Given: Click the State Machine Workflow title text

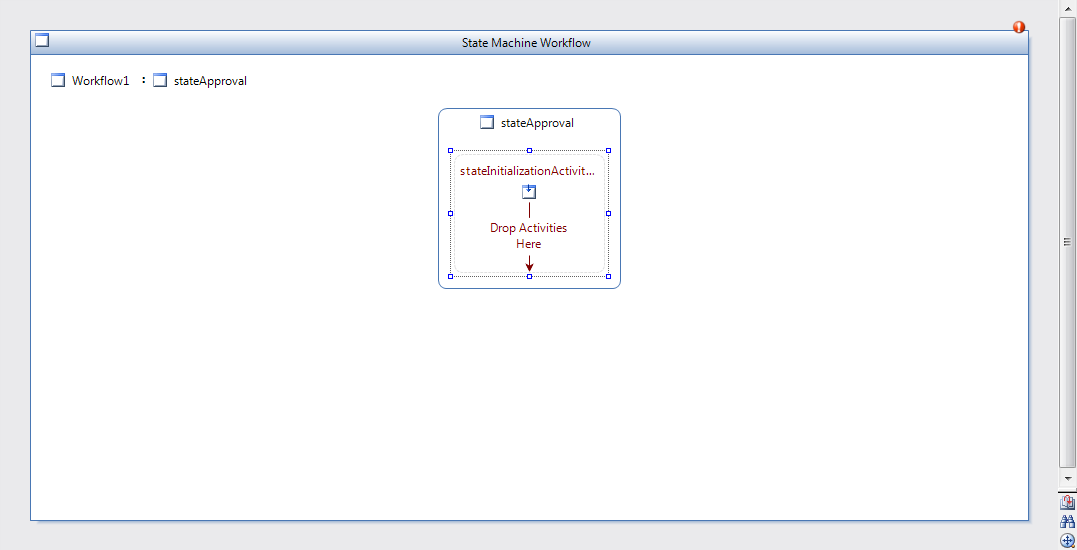Looking at the screenshot, I should tap(526, 43).
